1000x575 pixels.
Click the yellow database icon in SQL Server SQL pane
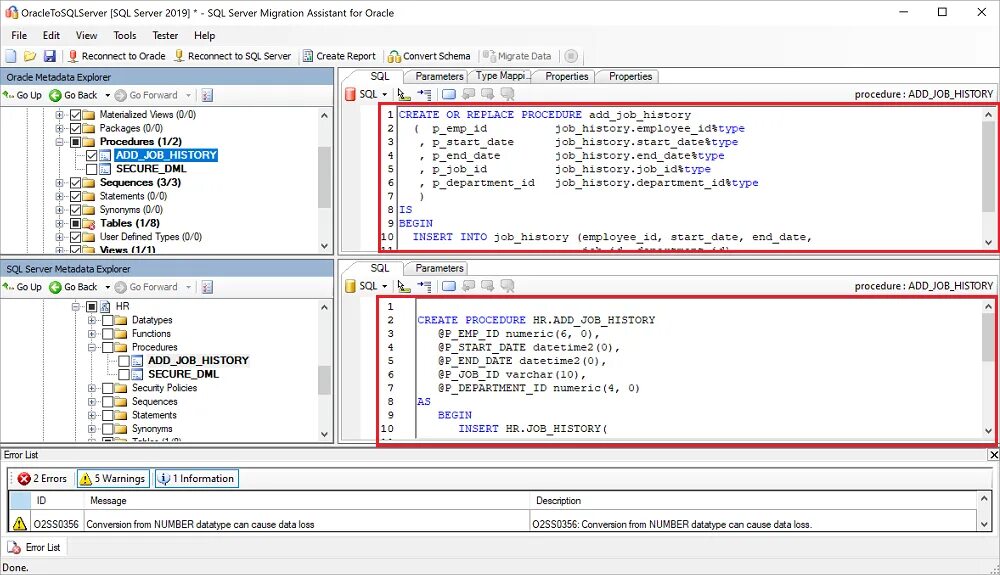click(x=350, y=286)
